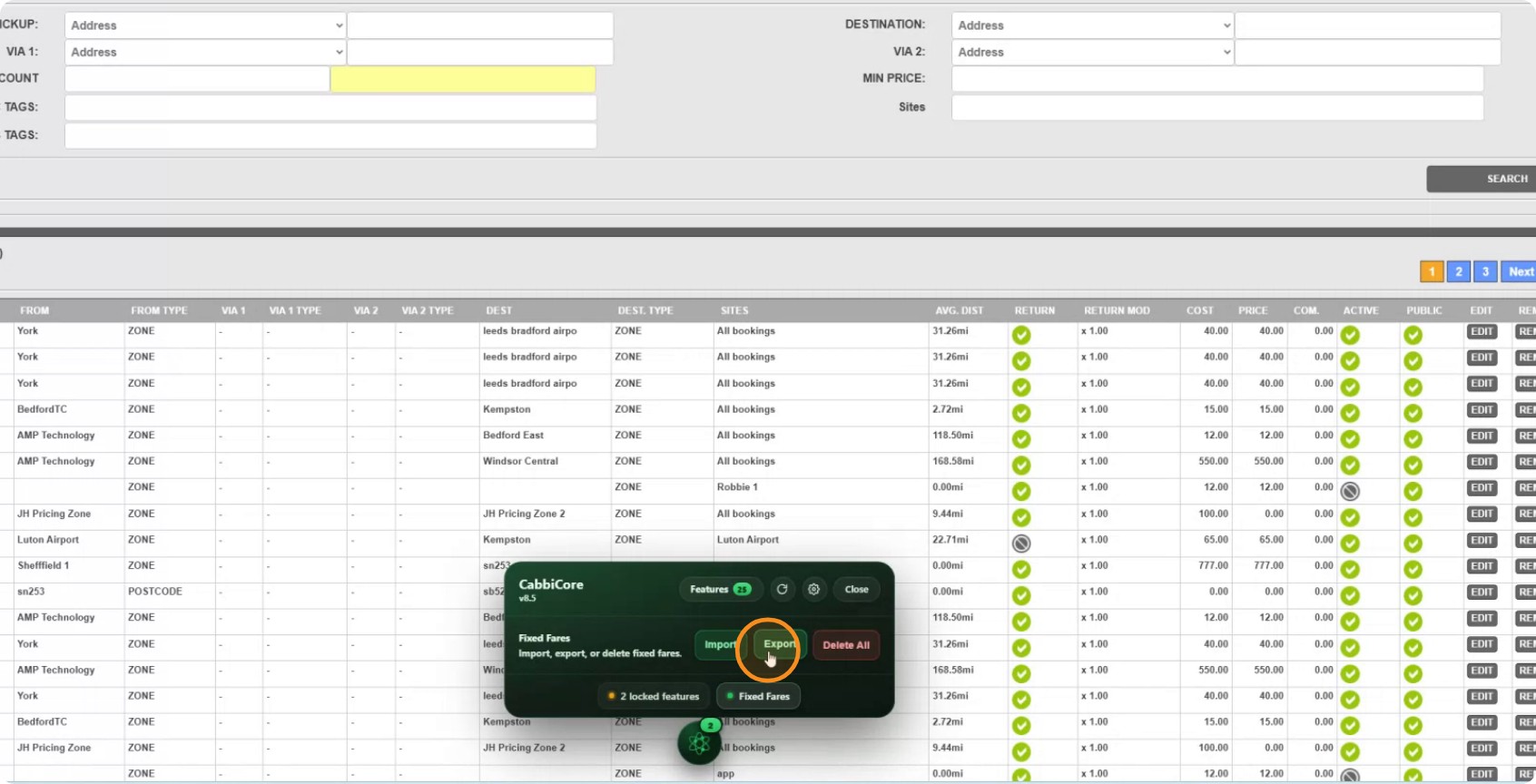Toggle the Public checkmark in the sn253 POSTCODE row
This screenshot has height=784, width=1536.
click(x=1413, y=595)
